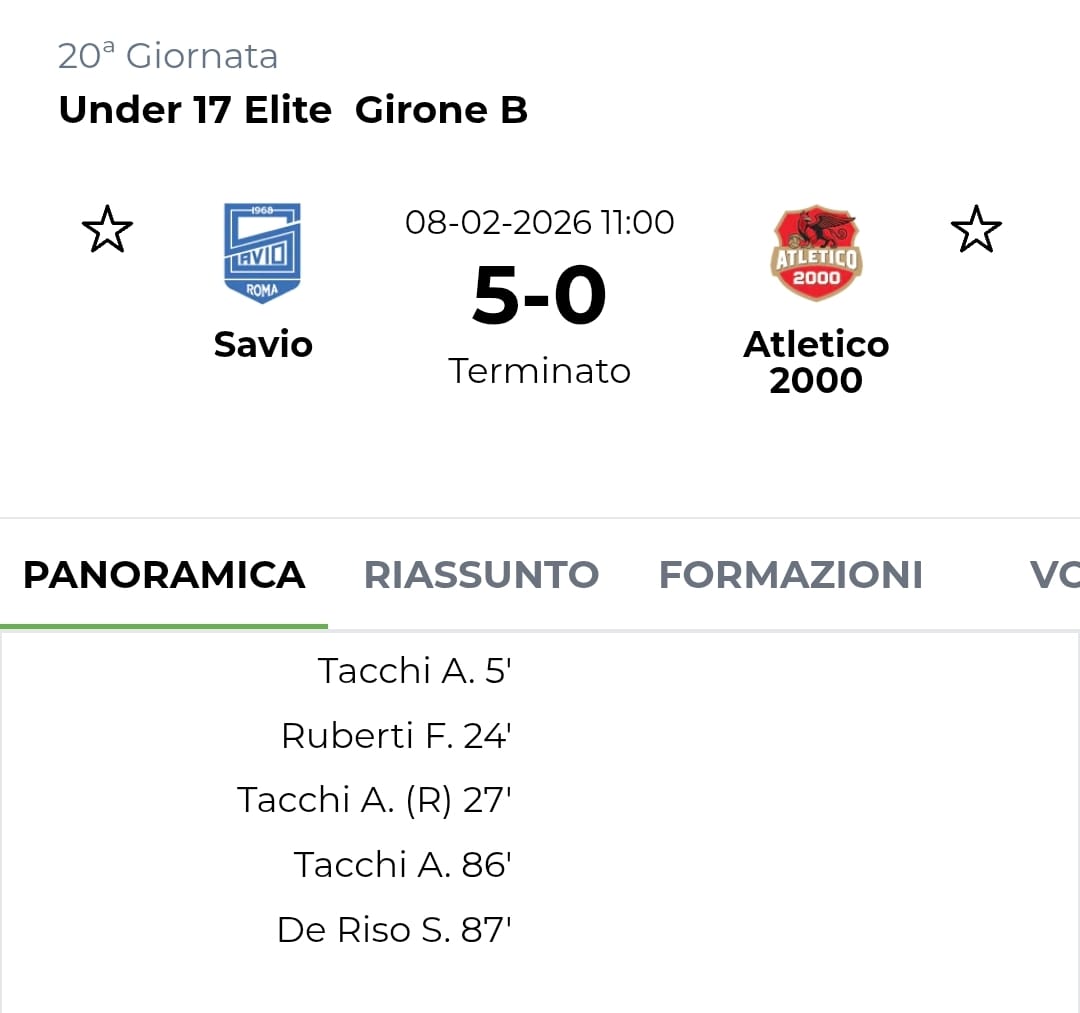Image resolution: width=1080 pixels, height=1013 pixels.
Task: Switch to the Riassunto tab
Action: click(481, 575)
